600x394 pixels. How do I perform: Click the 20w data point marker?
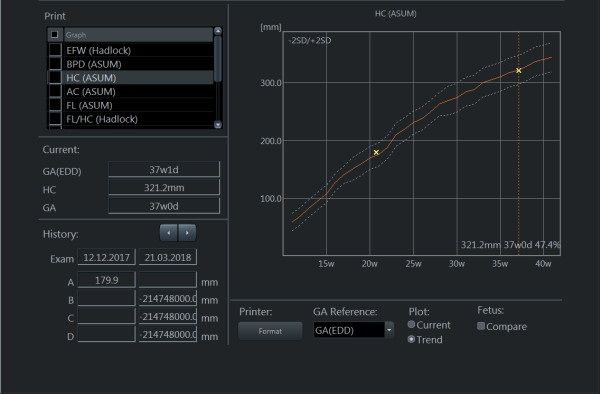pos(376,152)
